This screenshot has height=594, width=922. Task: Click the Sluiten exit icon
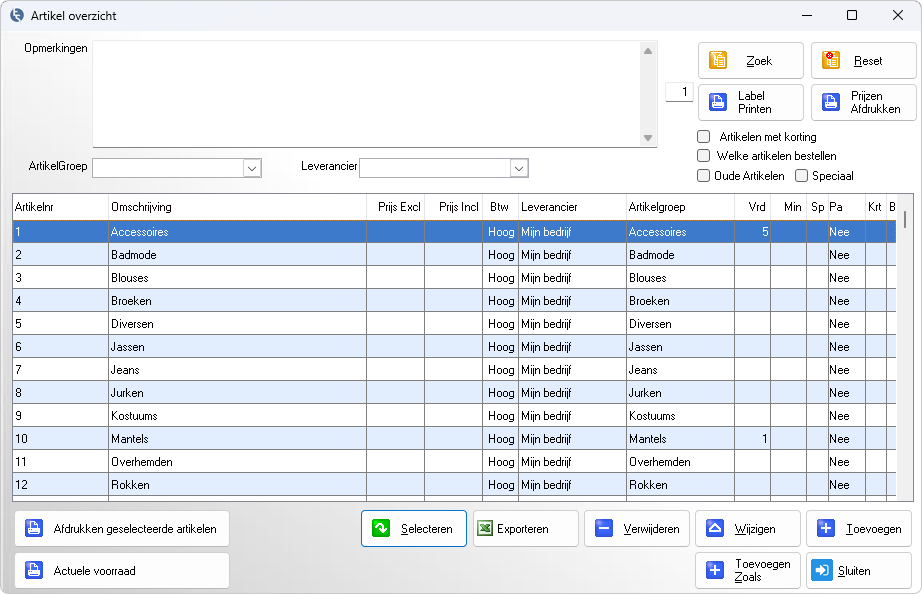tap(822, 570)
